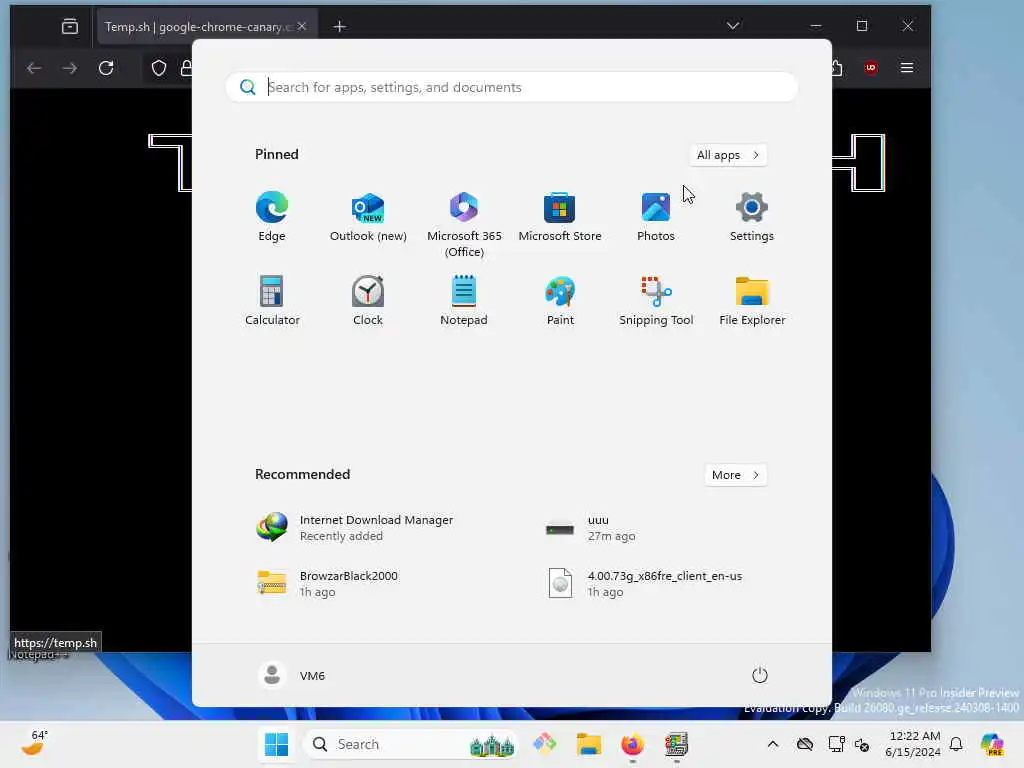Click the taskbar Search box

[x=410, y=744]
